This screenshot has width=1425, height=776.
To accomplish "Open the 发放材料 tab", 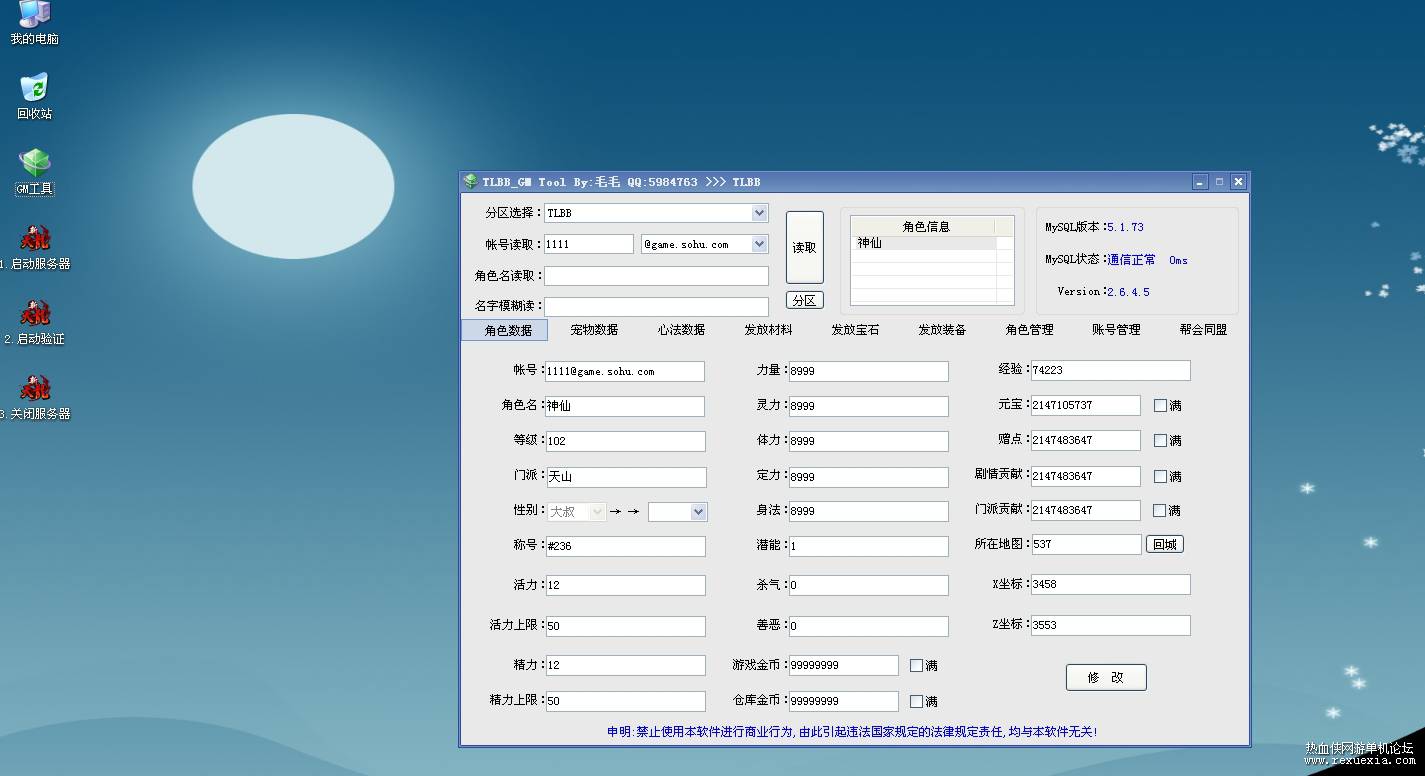I will pos(768,330).
